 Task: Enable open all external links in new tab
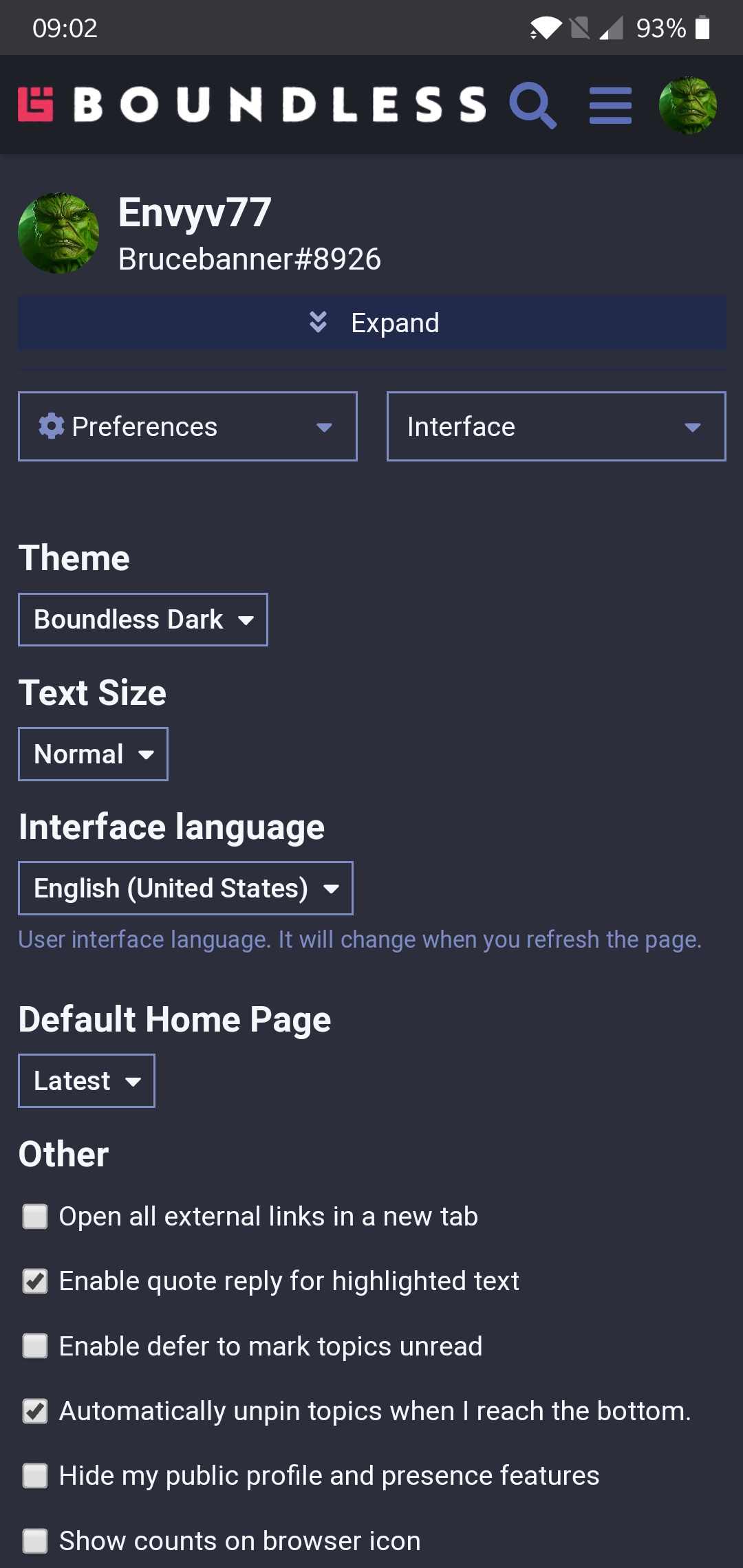(35, 1216)
